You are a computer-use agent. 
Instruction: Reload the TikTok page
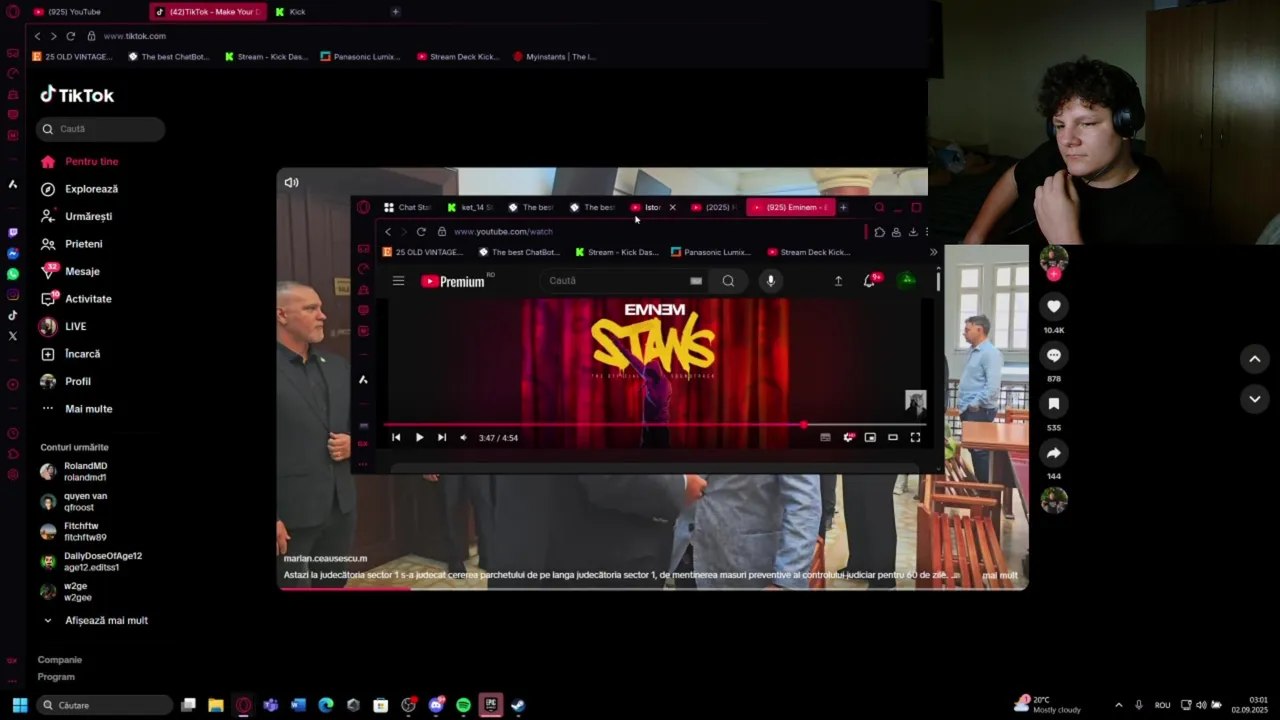[70, 36]
